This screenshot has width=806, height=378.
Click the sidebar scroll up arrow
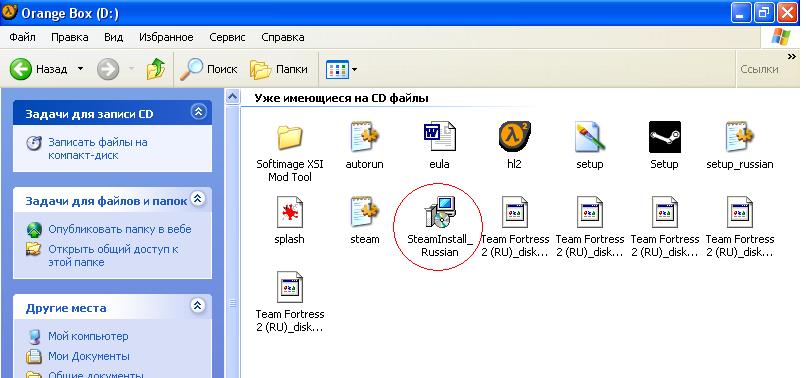coord(232,97)
